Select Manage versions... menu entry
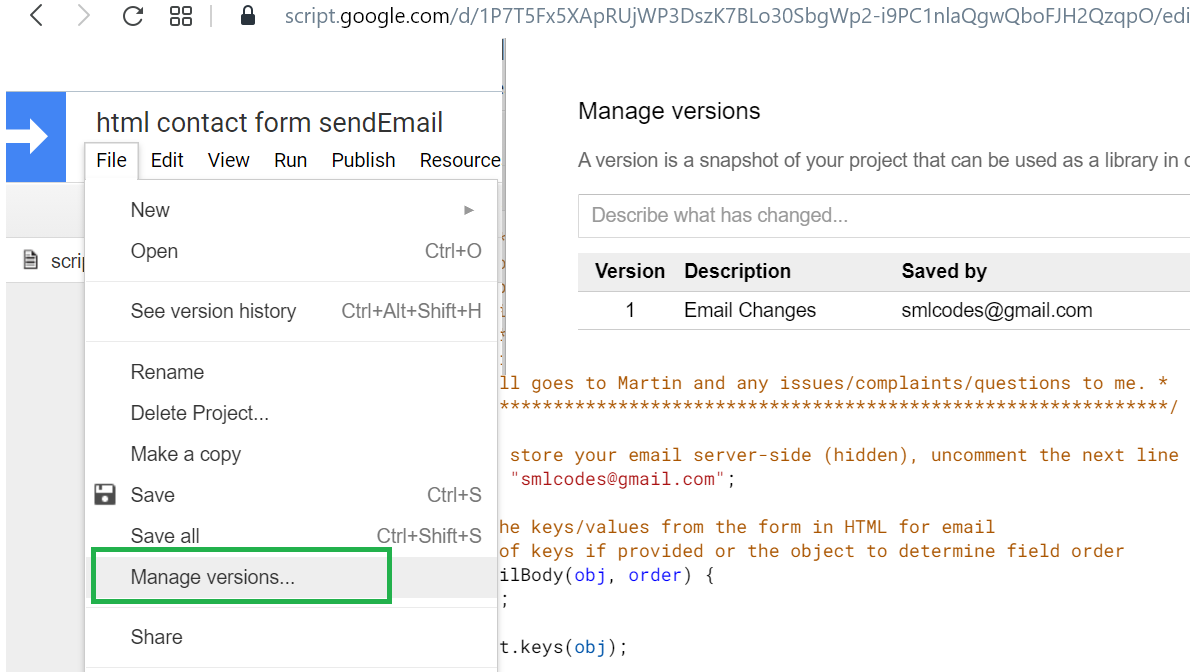 (212, 577)
